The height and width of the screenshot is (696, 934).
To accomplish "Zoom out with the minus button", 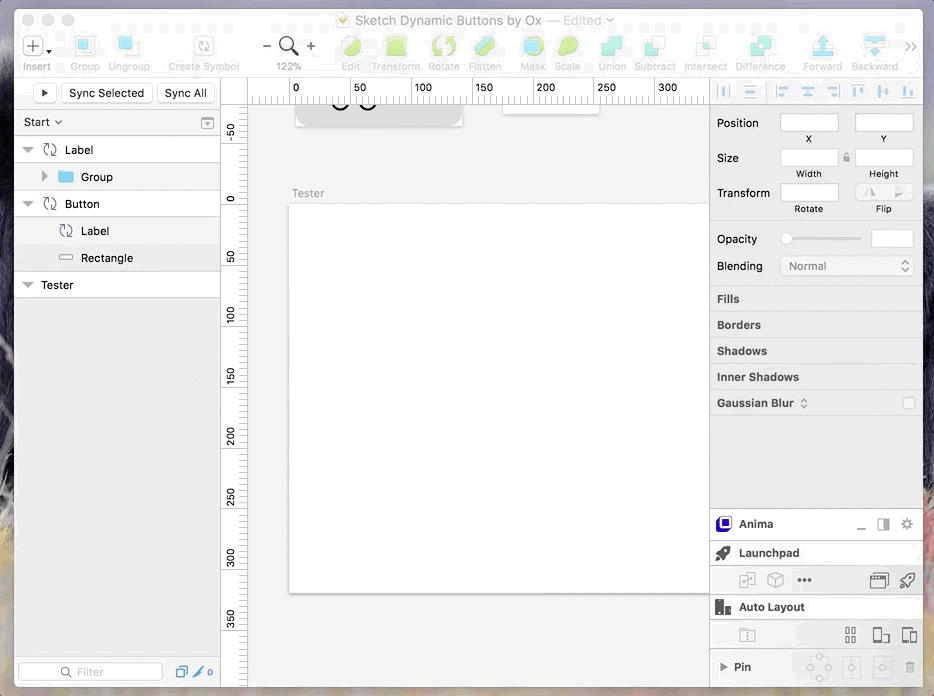I will coord(266,46).
